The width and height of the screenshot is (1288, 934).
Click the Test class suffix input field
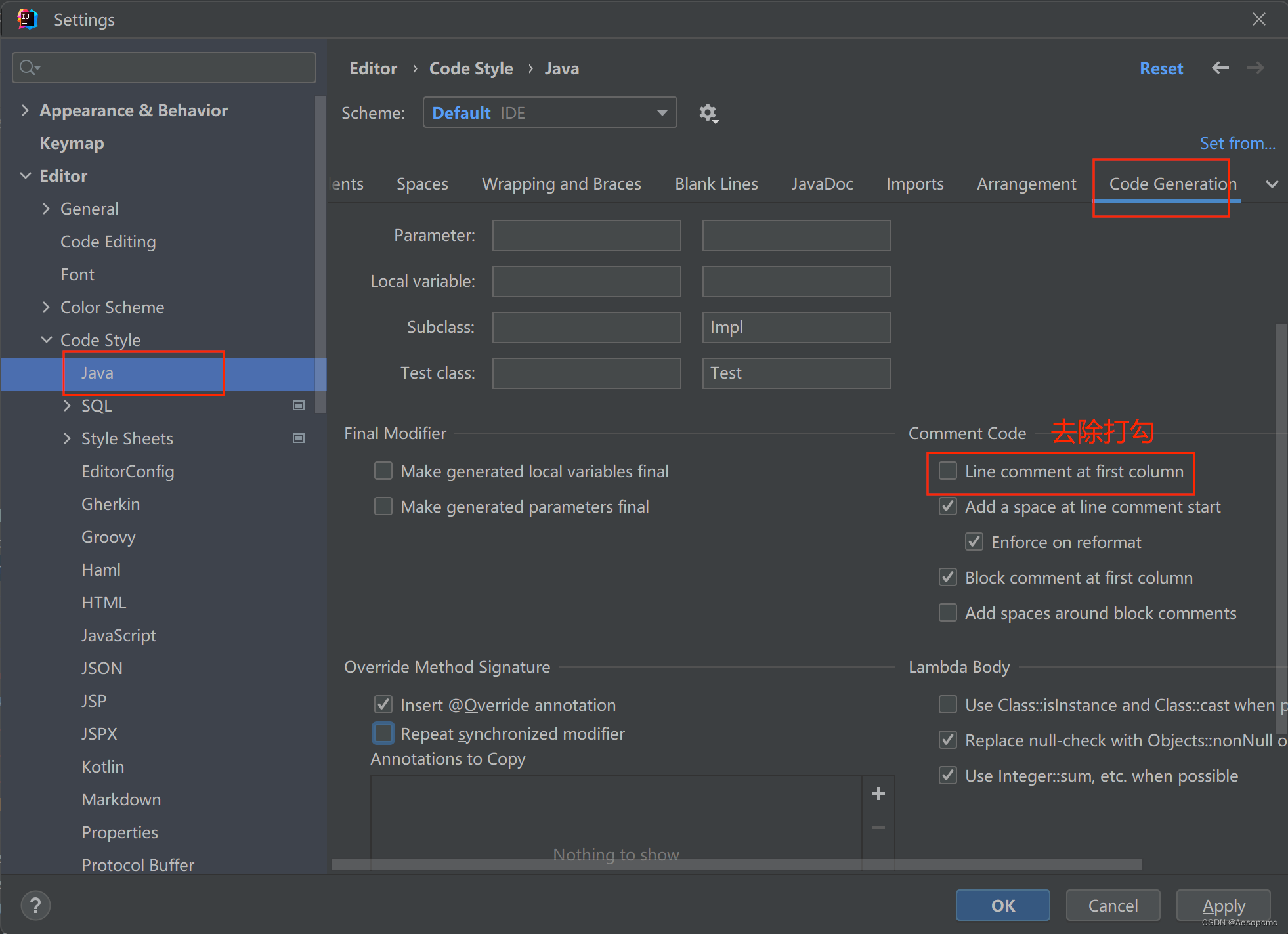click(796, 373)
